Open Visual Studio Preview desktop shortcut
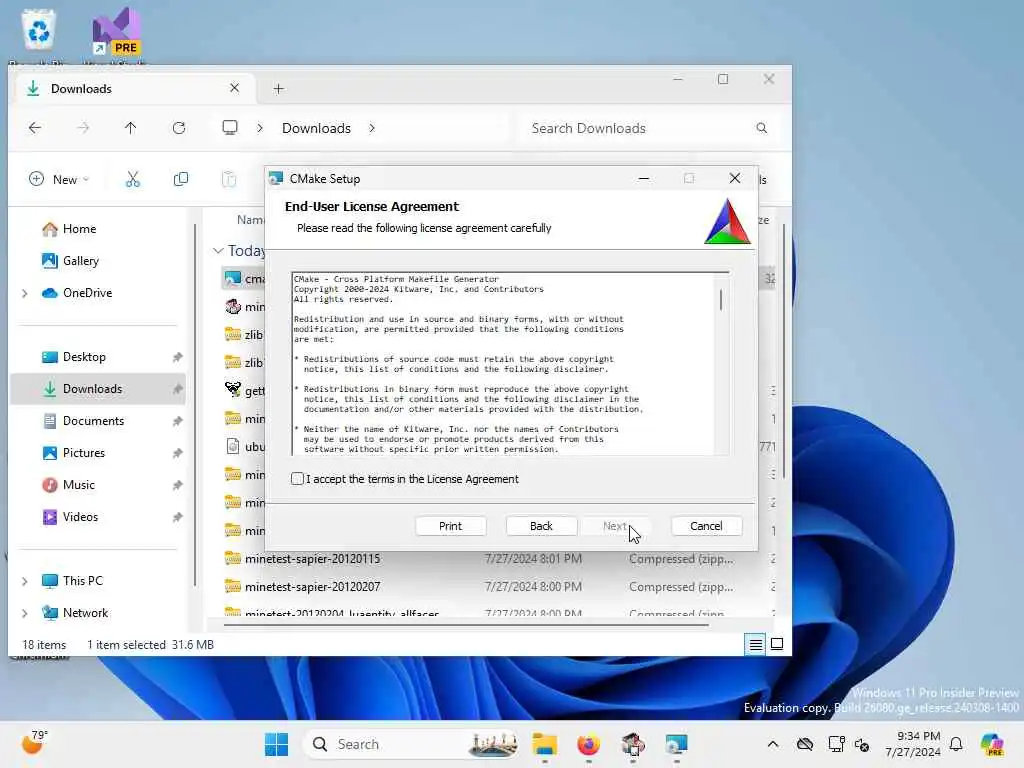Image resolution: width=1024 pixels, height=768 pixels. (116, 31)
